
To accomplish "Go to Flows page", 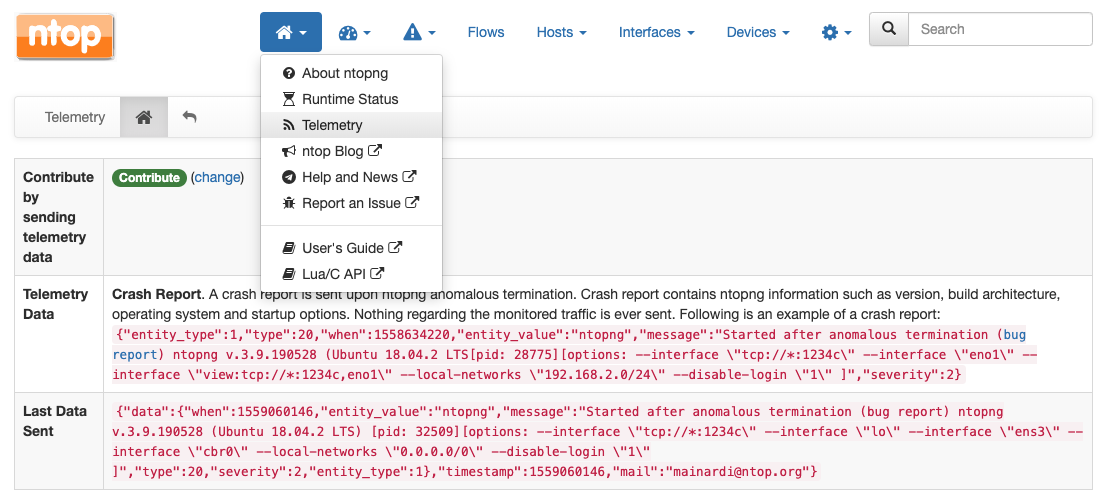I will pyautogui.click(x=486, y=32).
